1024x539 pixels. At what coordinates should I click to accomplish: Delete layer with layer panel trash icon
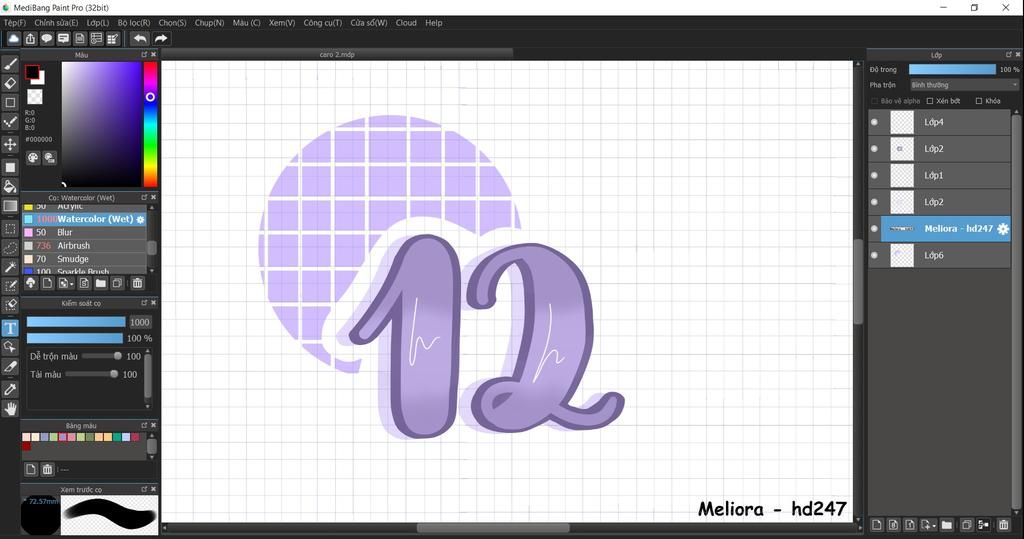(x=1004, y=525)
